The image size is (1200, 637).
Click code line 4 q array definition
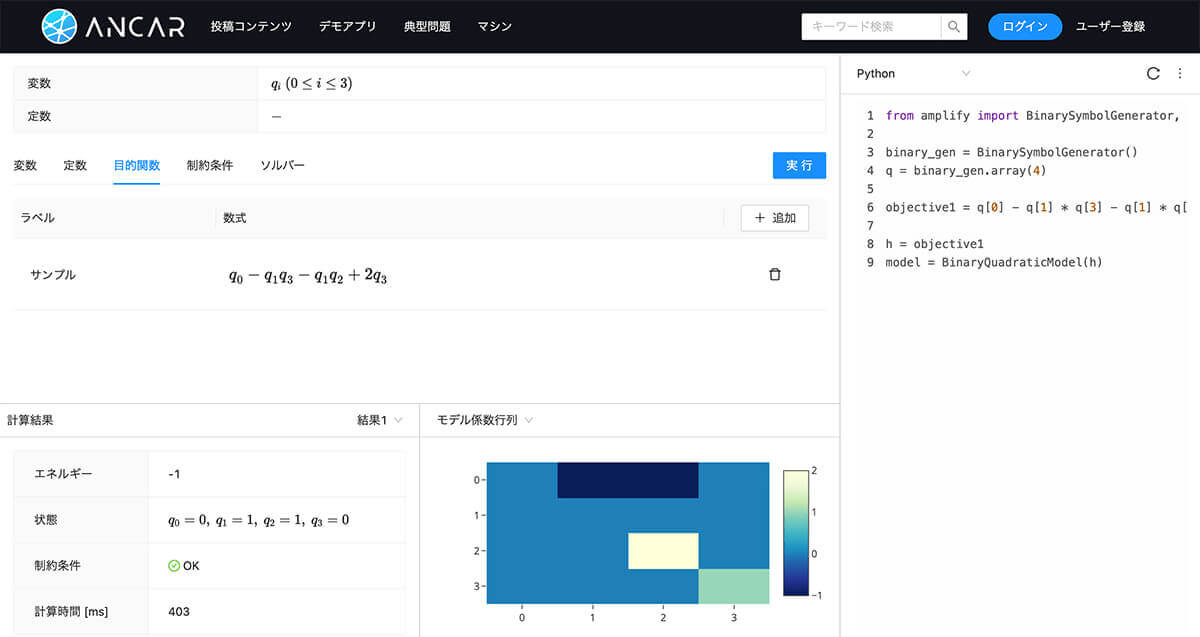967,171
